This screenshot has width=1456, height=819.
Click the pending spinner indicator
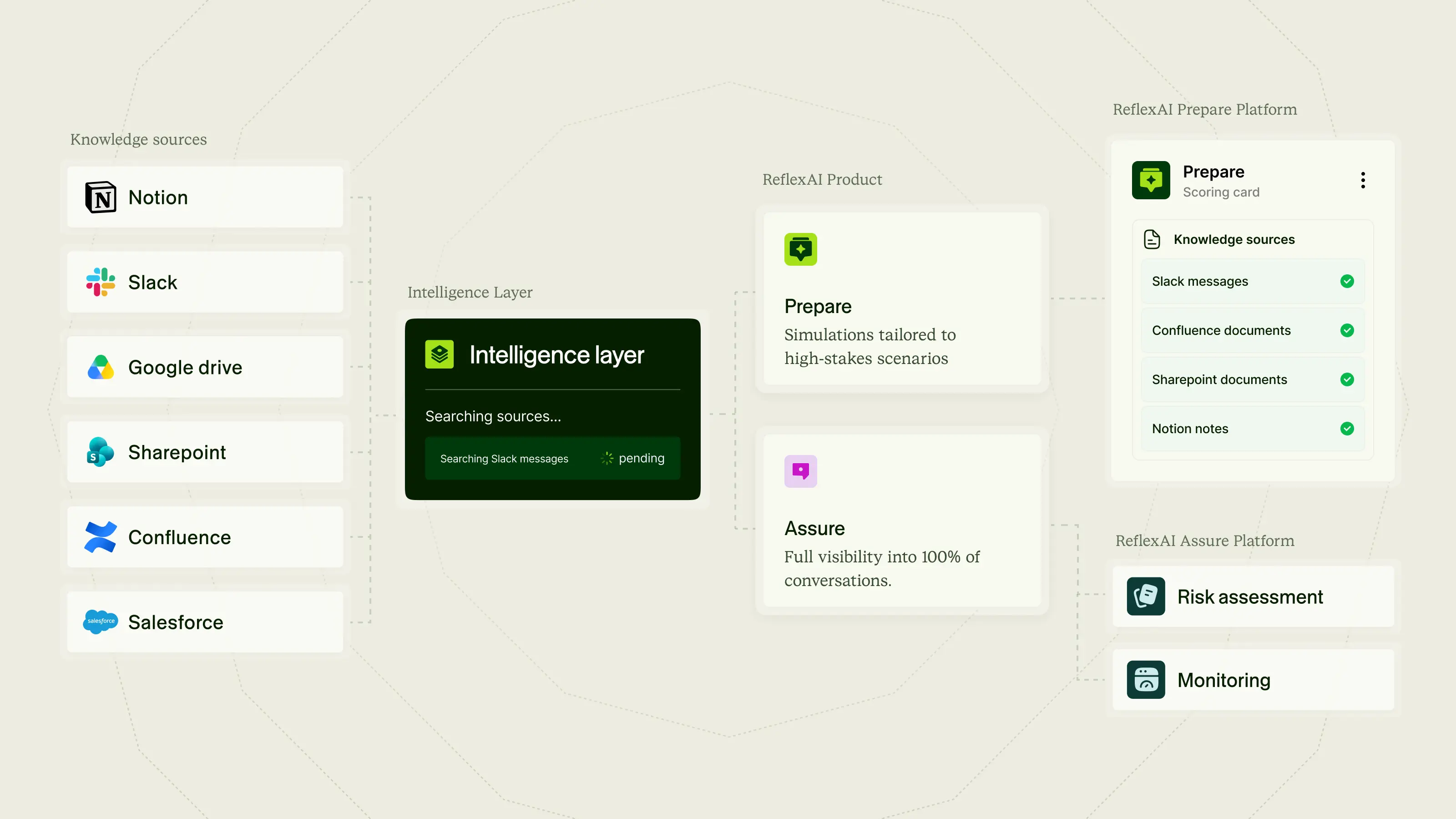click(x=607, y=458)
